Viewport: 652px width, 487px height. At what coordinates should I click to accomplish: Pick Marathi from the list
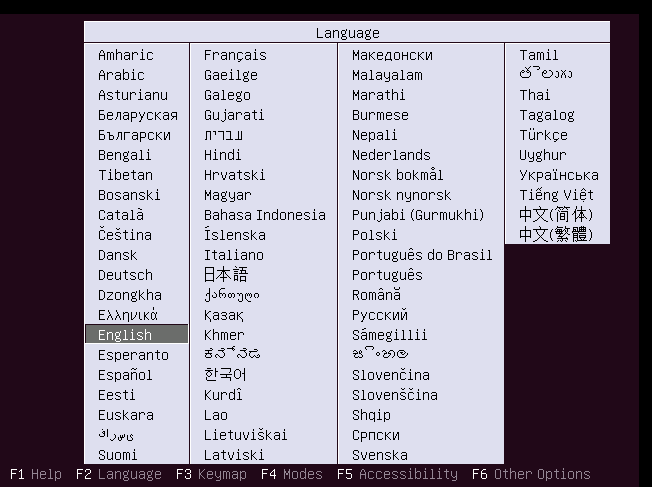(378, 95)
